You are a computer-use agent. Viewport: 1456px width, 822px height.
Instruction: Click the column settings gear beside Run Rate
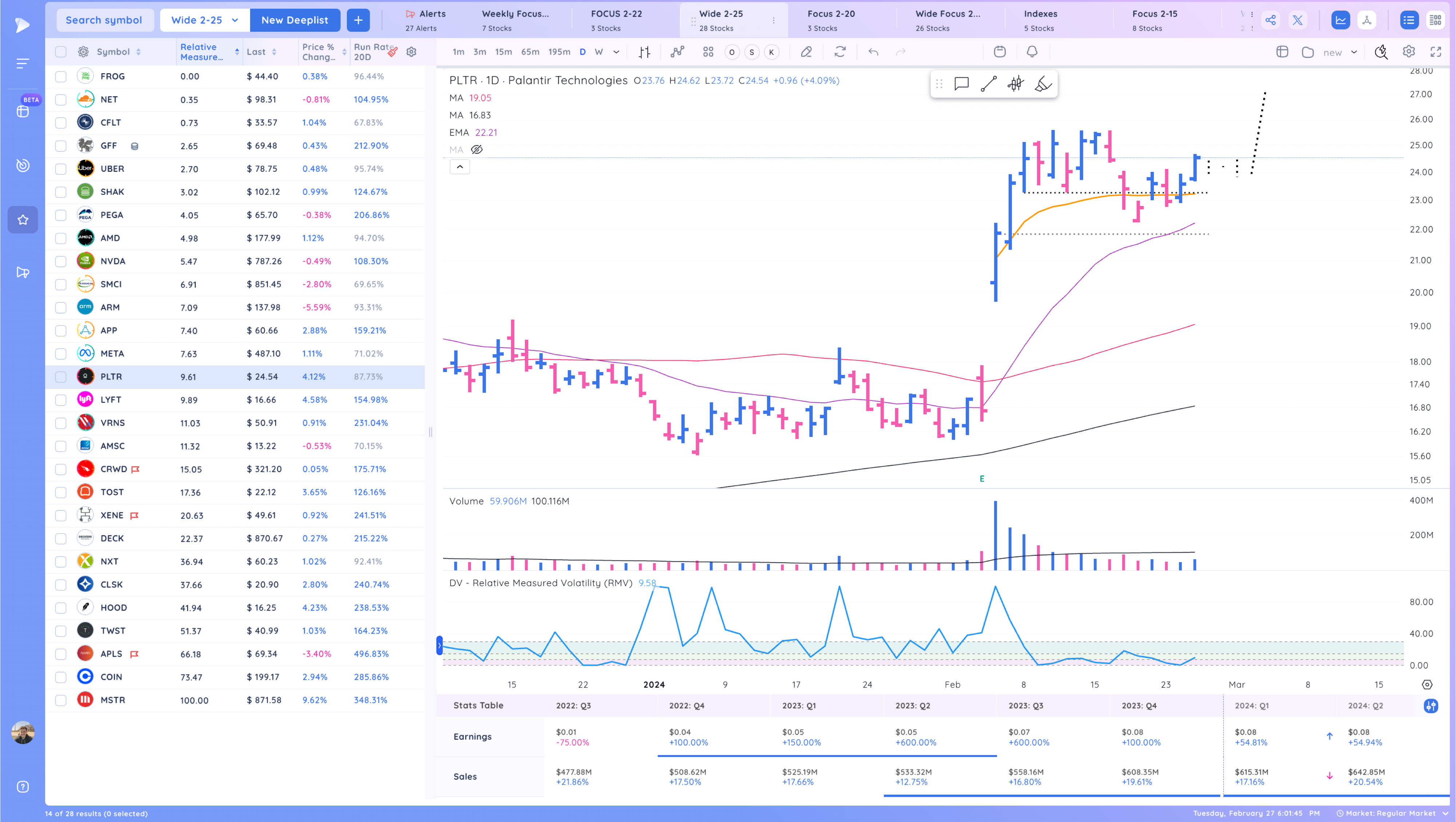pos(411,52)
